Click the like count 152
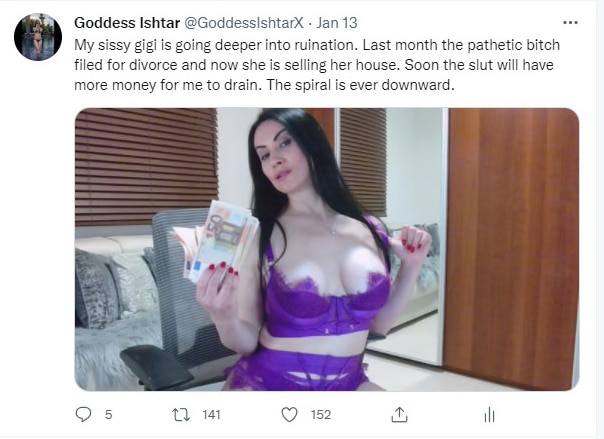This screenshot has width=604, height=439. [321, 415]
